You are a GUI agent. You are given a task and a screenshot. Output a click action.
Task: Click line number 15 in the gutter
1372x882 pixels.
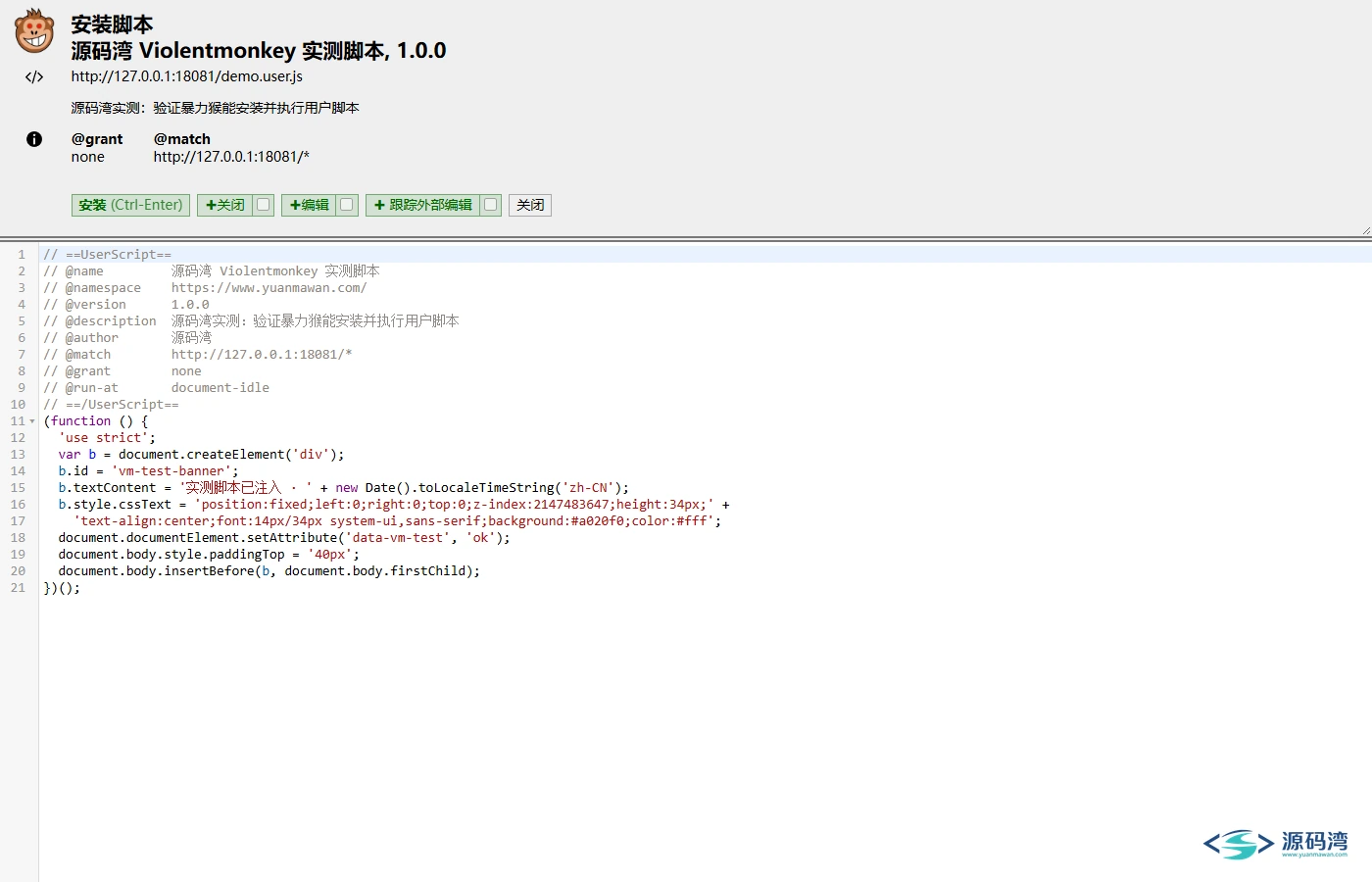click(18, 488)
